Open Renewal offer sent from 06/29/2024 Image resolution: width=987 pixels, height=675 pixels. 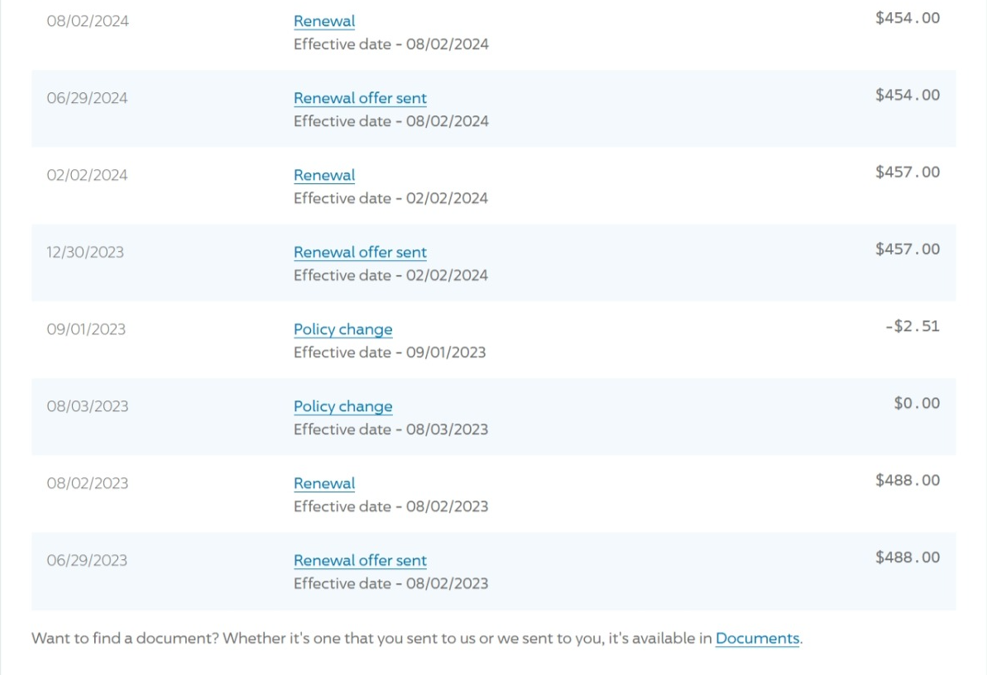click(360, 98)
